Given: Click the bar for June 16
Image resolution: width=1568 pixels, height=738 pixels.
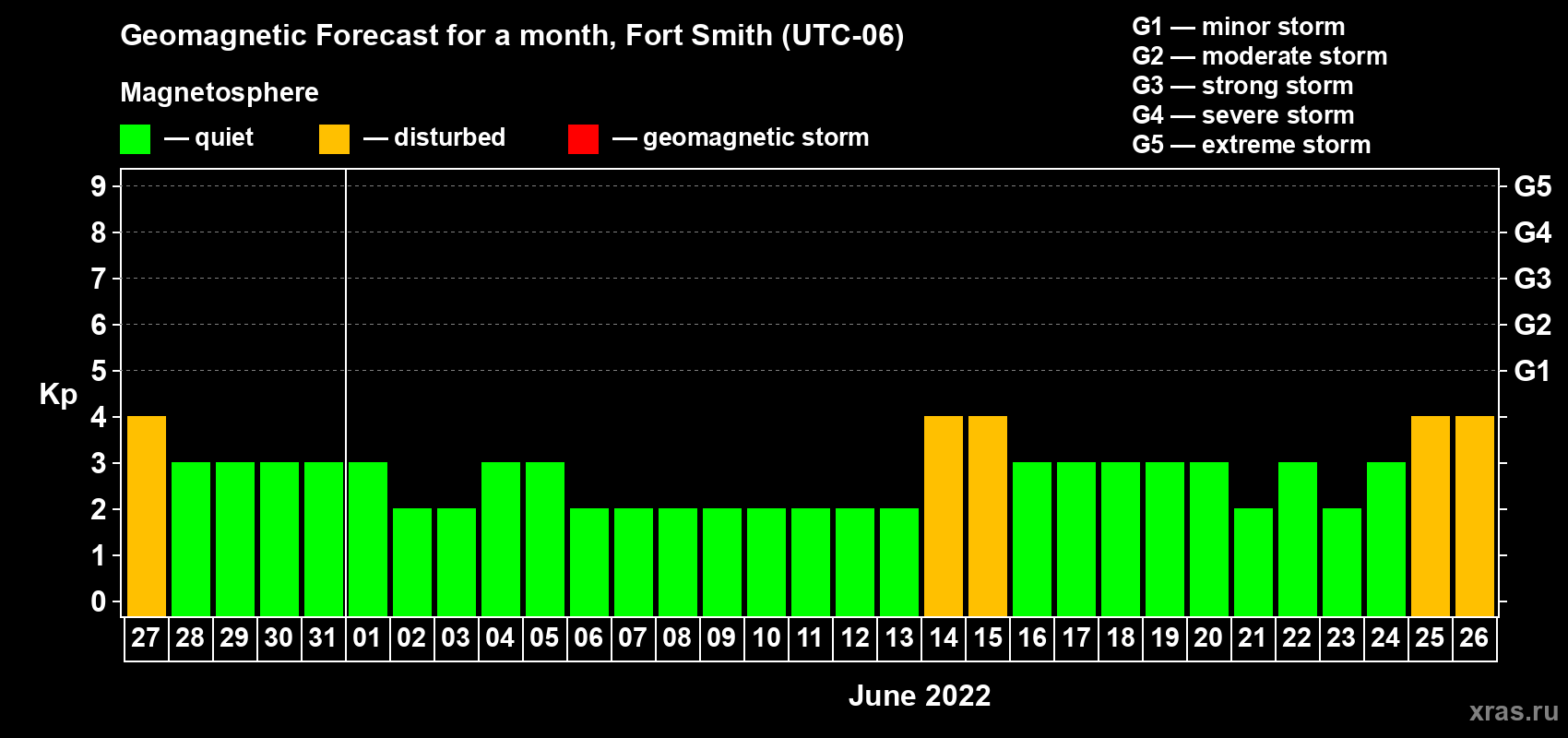Looking at the screenshot, I should (1032, 539).
